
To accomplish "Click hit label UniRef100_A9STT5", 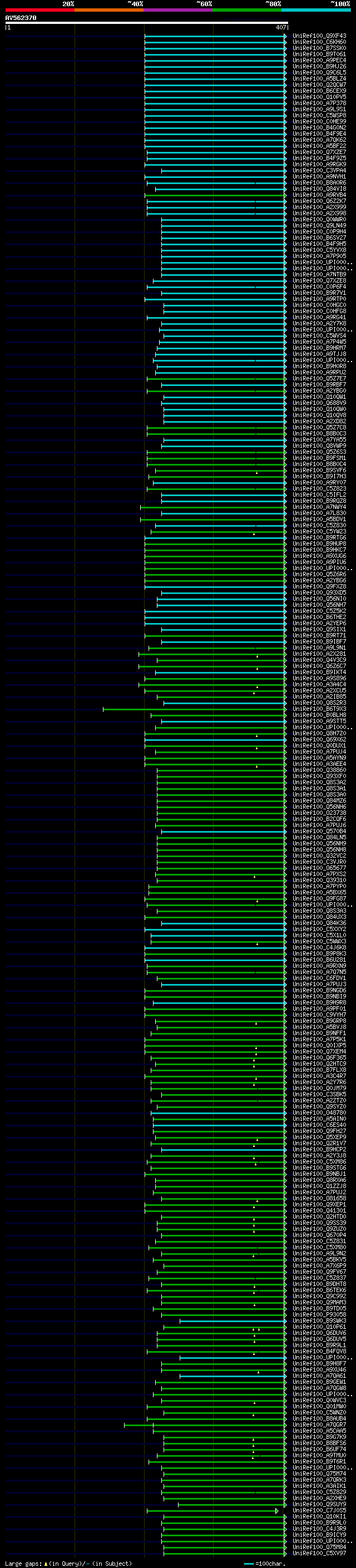I will (319, 721).
